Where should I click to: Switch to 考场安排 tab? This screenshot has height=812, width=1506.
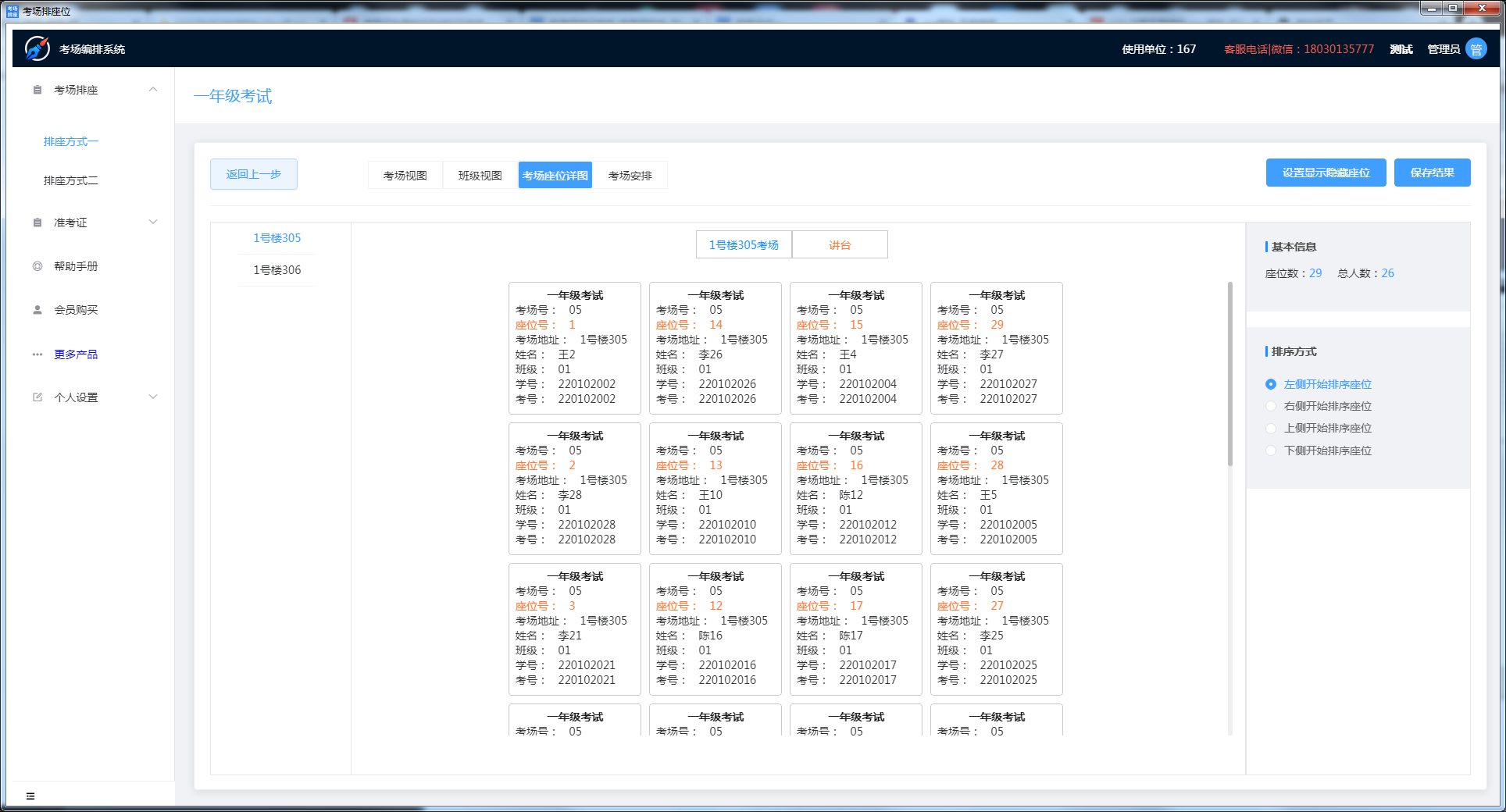(630, 176)
